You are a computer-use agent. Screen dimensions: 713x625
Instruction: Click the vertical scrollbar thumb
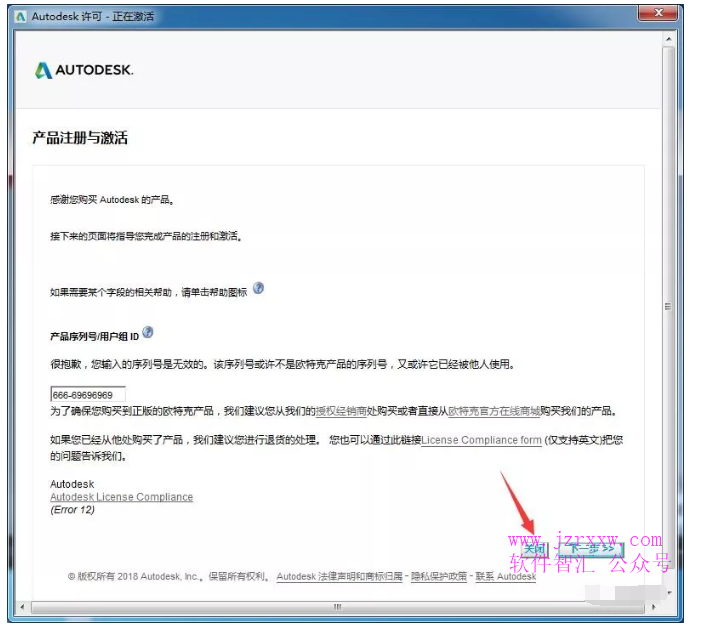[x=668, y=307]
